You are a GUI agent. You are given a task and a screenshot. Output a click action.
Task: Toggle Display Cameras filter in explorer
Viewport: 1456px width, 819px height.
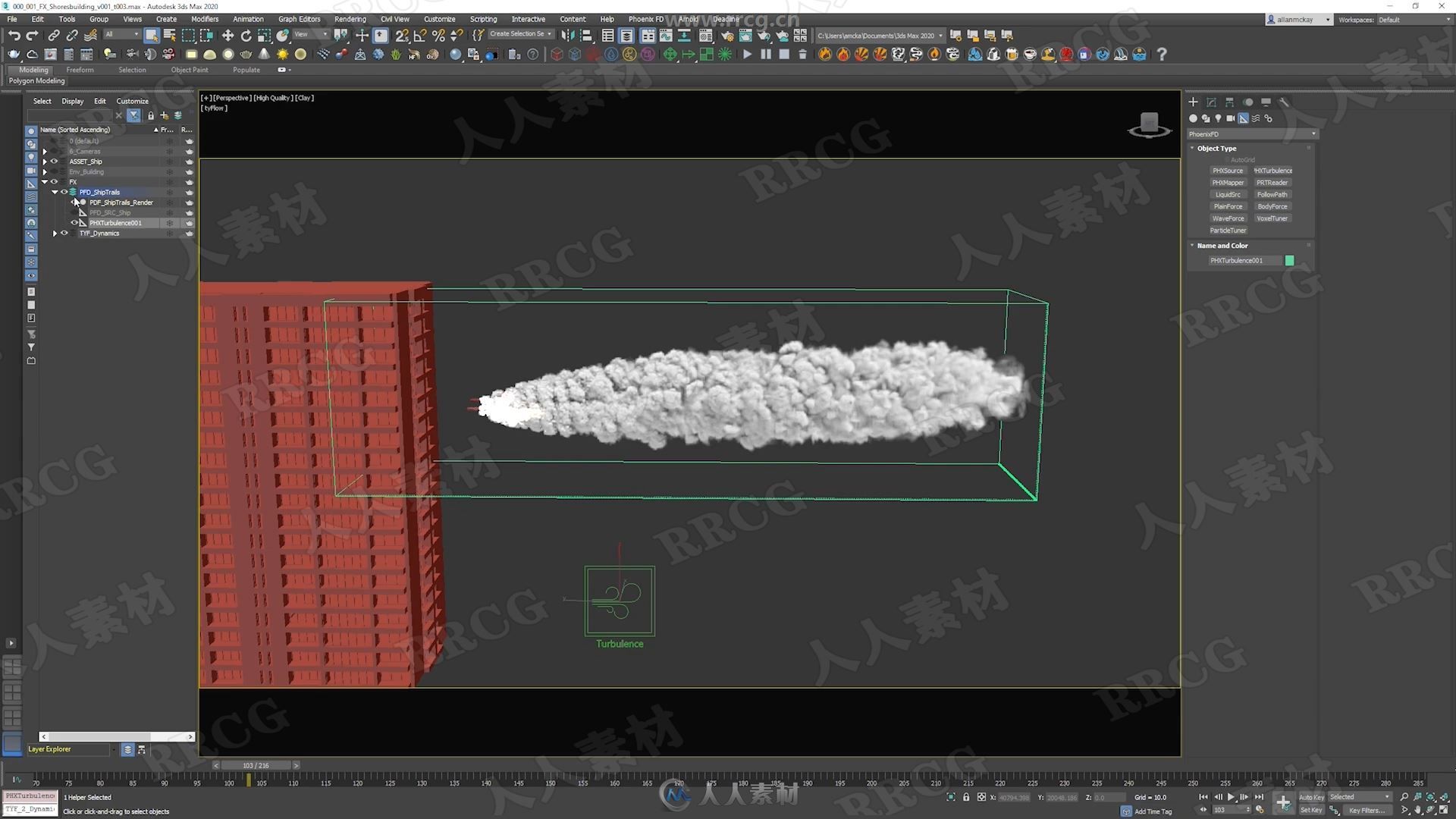click(x=31, y=171)
